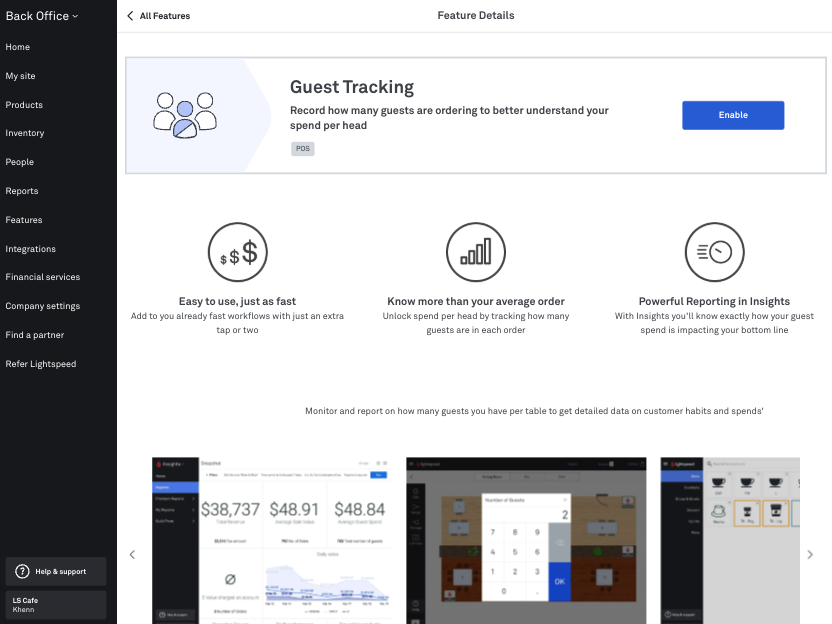Viewport: 832px width, 624px height.
Task: Open Company settings
Action: click(x=42, y=306)
